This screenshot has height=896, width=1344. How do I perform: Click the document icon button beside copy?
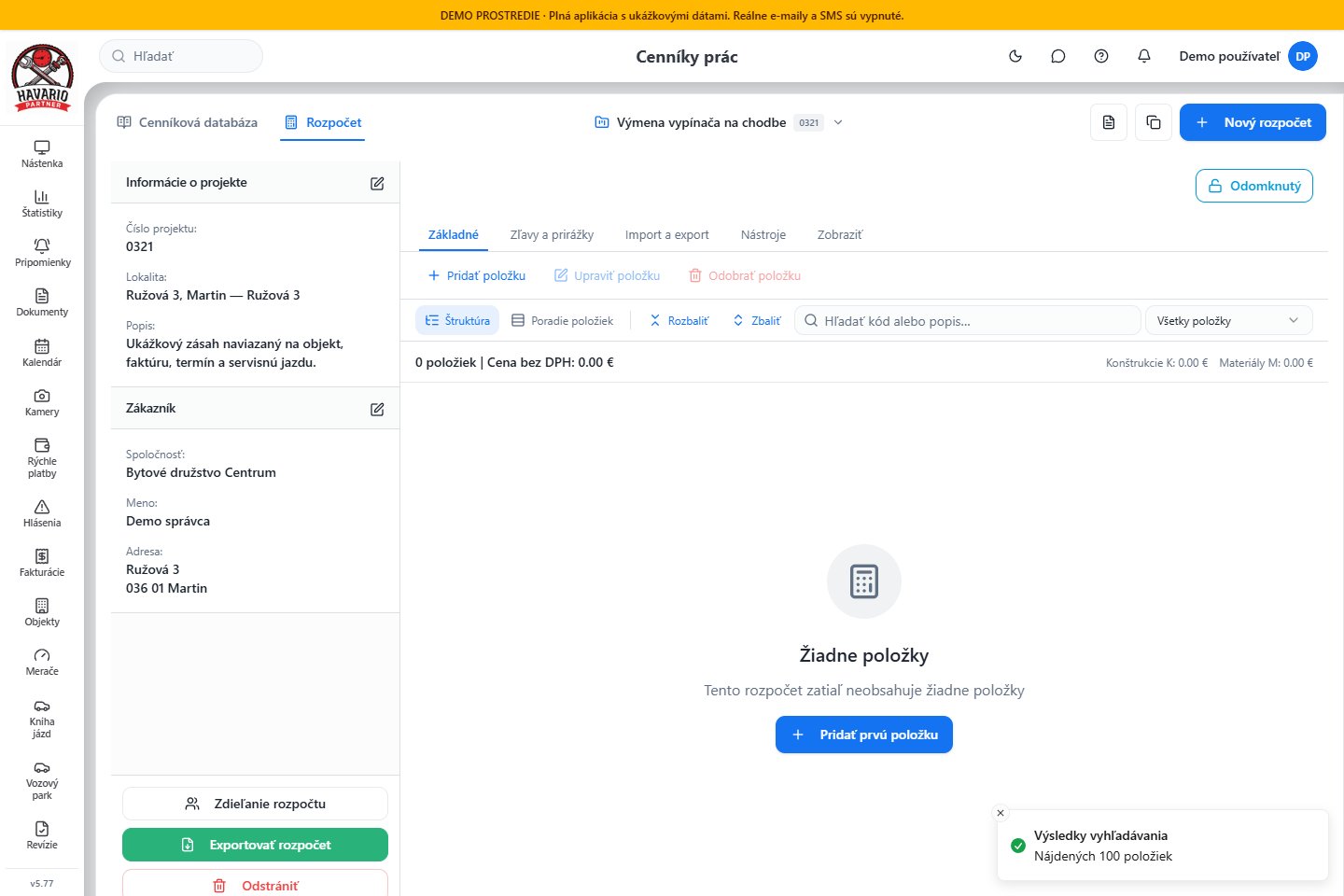1109,122
